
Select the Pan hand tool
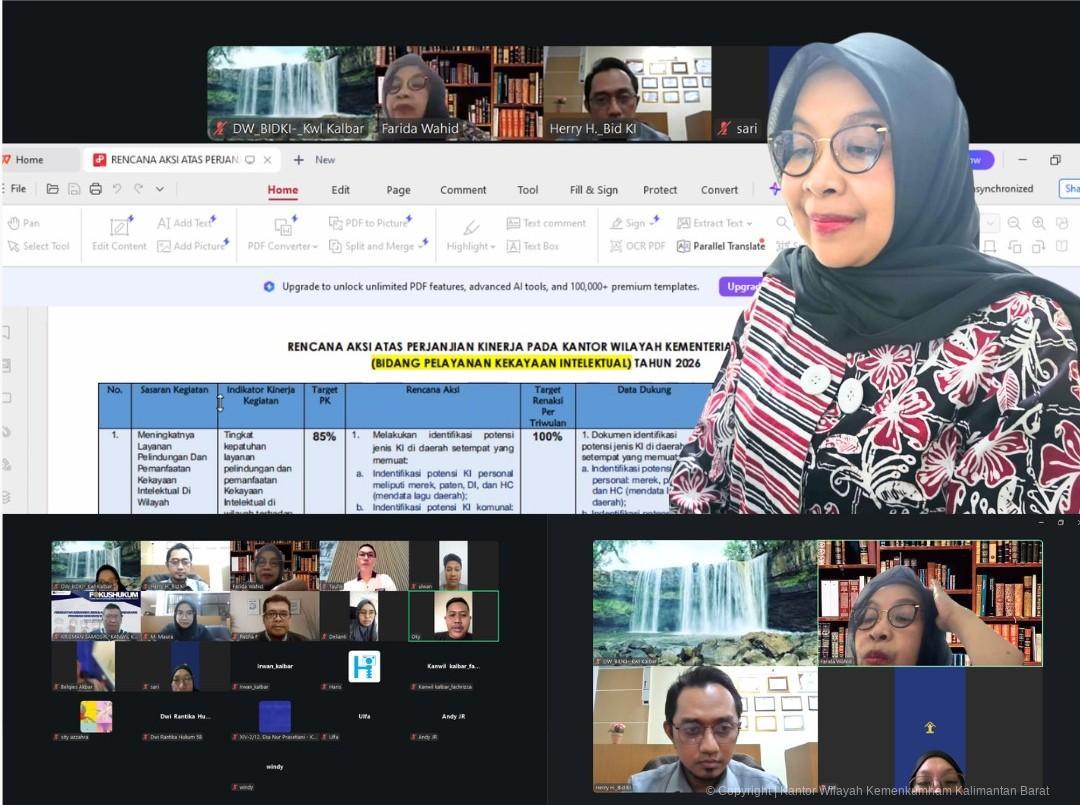tap(24, 223)
